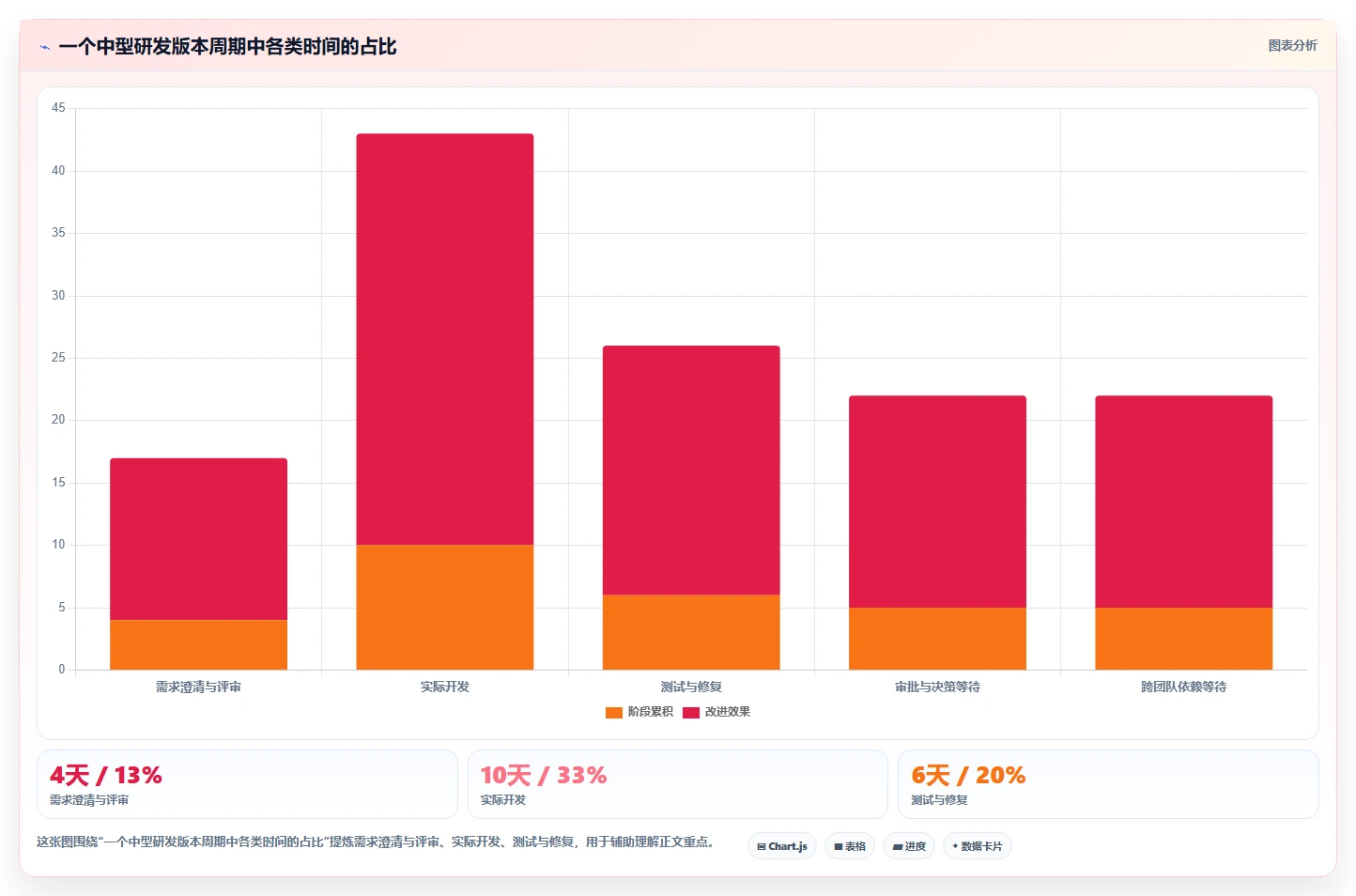Click the 改进效果 legend text
This screenshot has height=896, width=1356.
pos(727,712)
